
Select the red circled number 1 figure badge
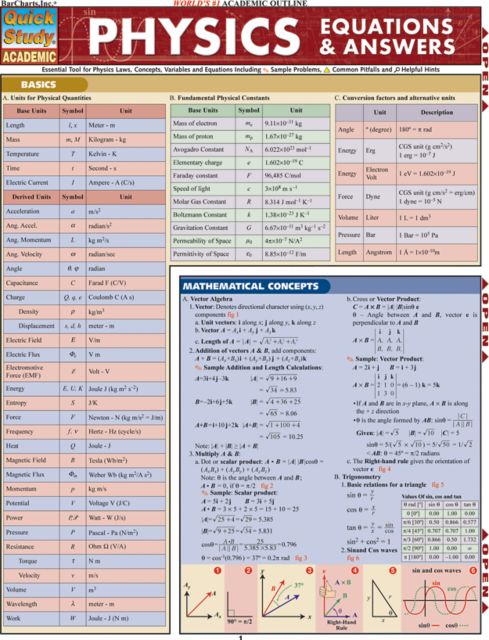218,570
